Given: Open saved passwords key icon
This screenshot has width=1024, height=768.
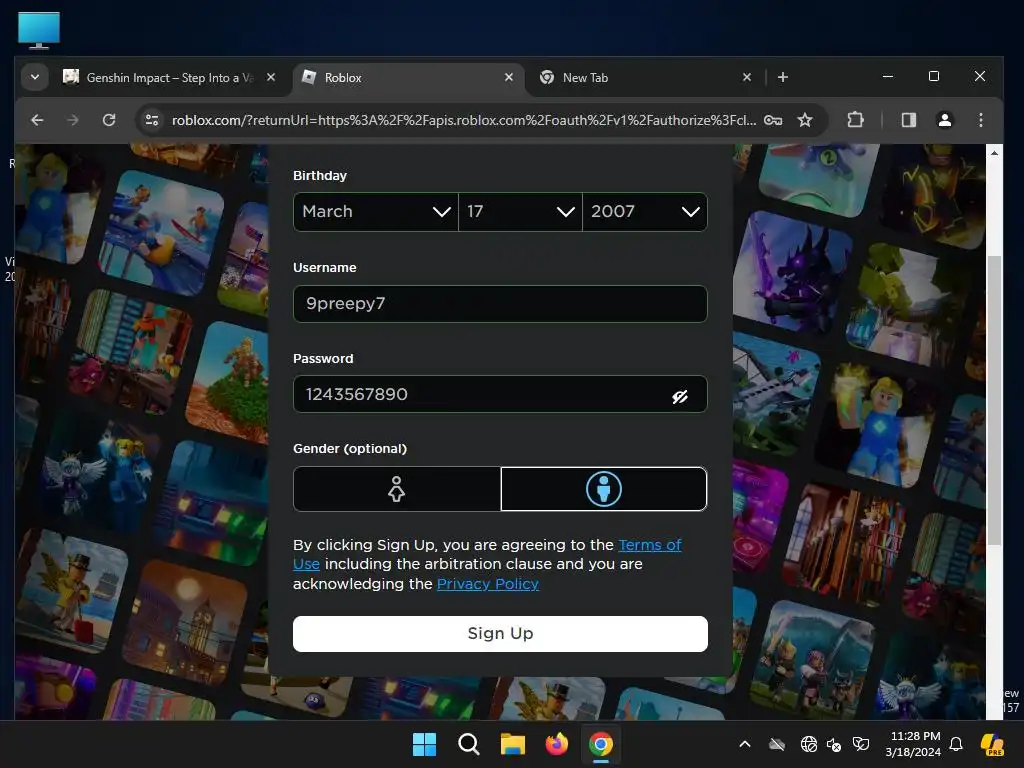Looking at the screenshot, I should coord(773,120).
